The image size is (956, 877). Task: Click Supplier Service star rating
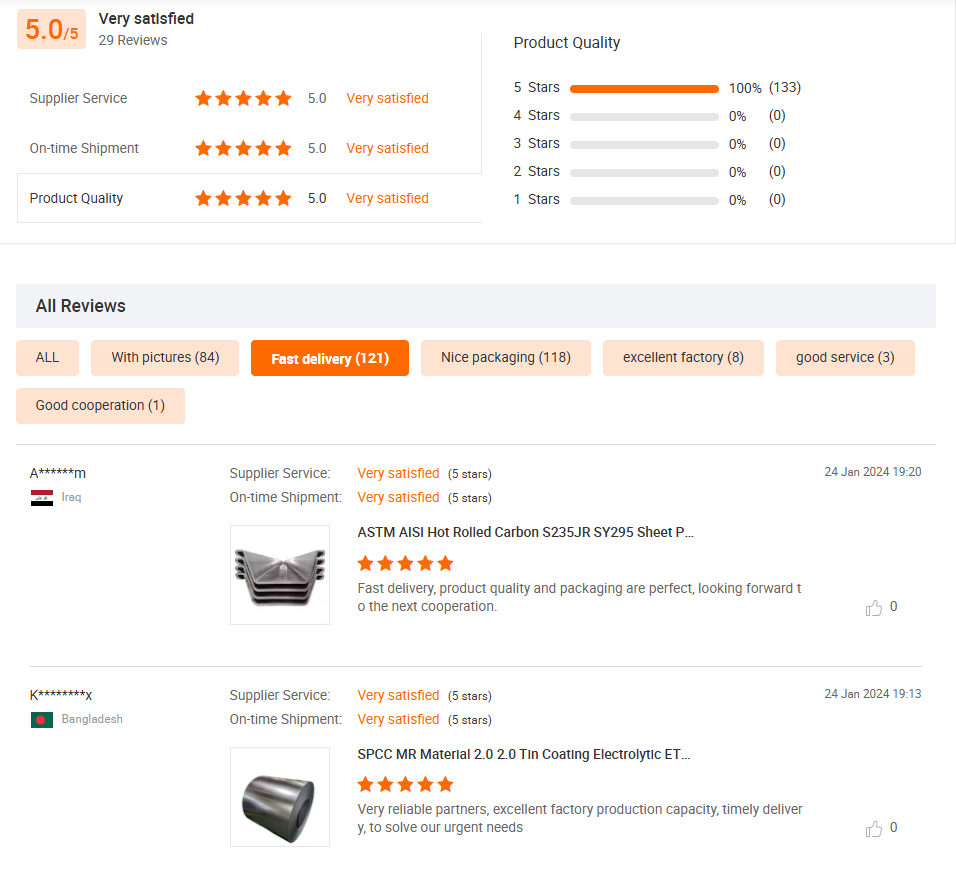[x=243, y=98]
